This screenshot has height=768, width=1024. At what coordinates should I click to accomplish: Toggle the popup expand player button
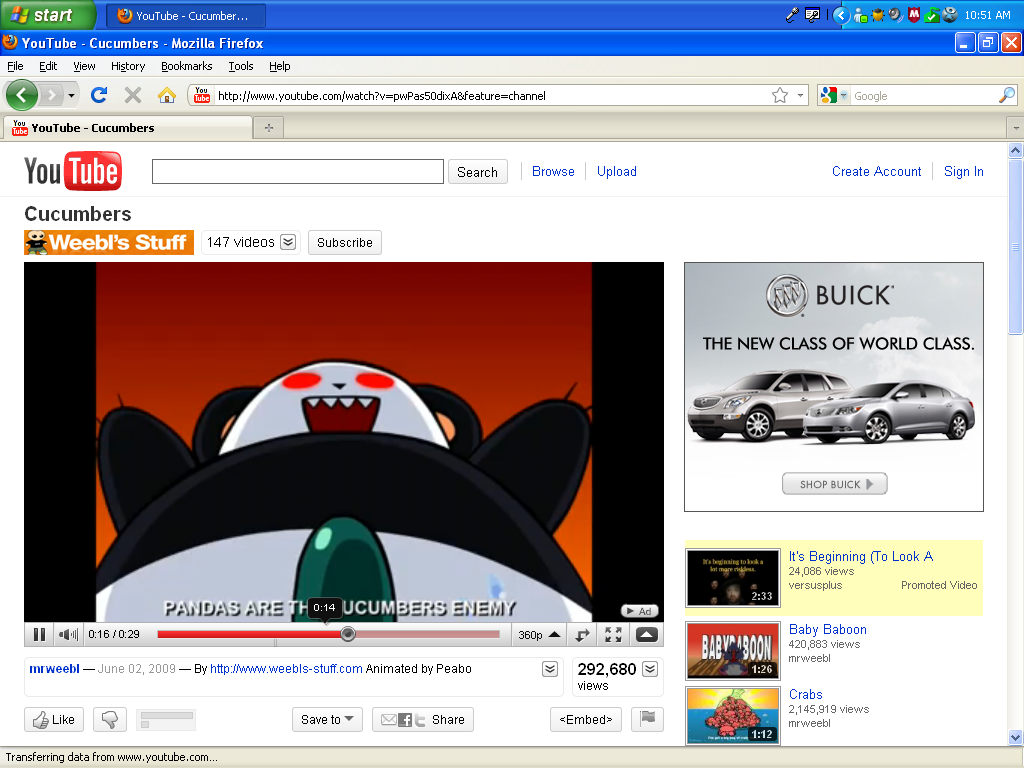[646, 634]
